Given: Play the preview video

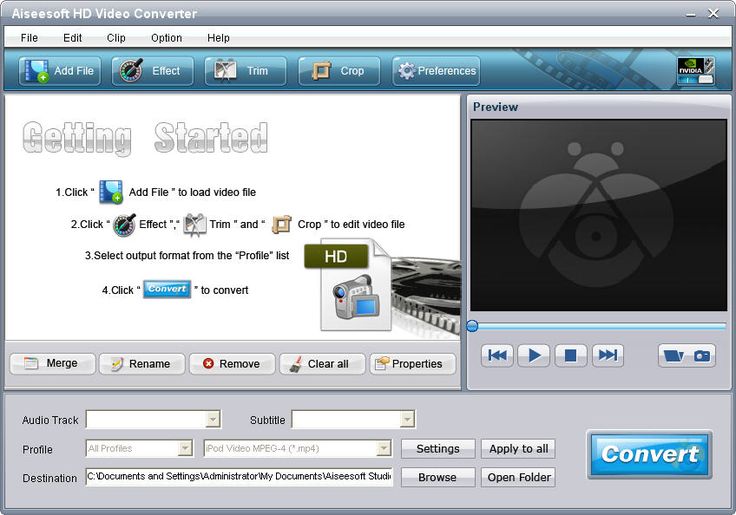Looking at the screenshot, I should pyautogui.click(x=534, y=355).
